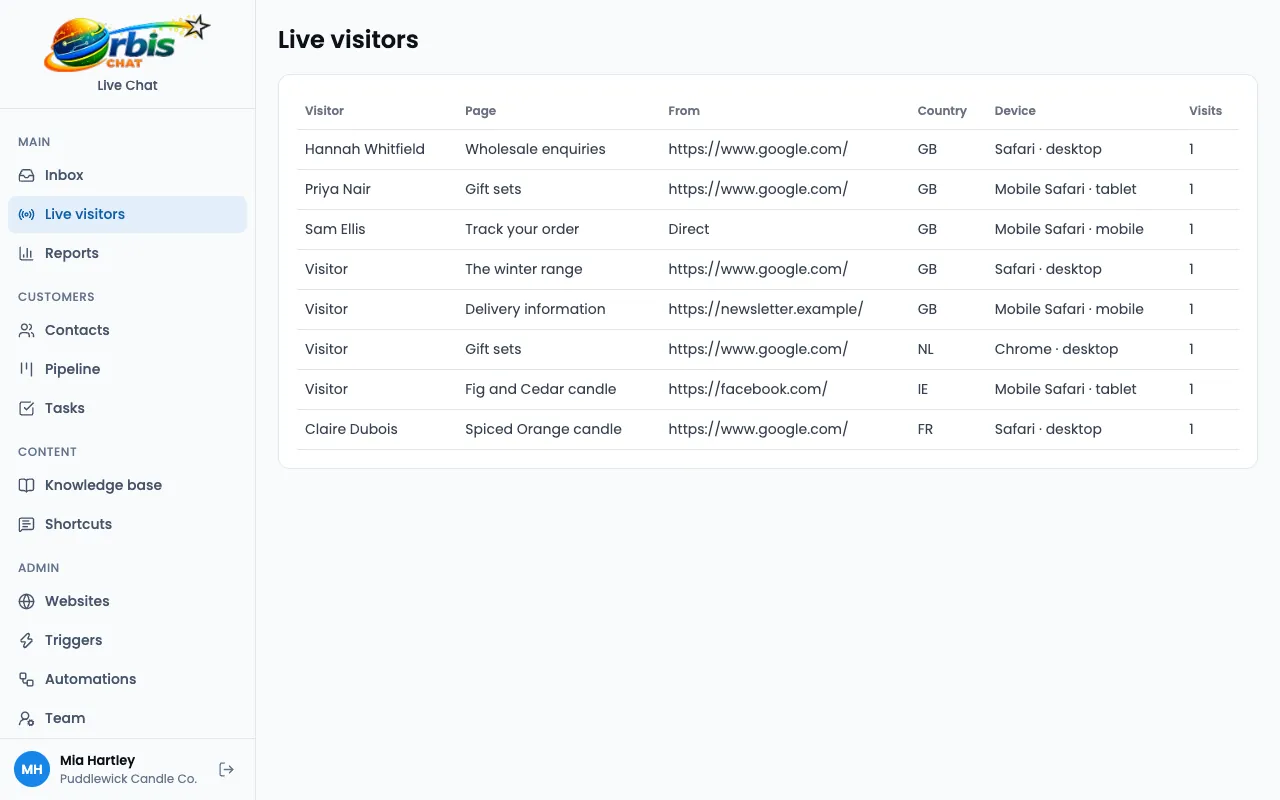Click the "The winter range" page cell
Viewport: 1280px width, 800px height.
[524, 269]
